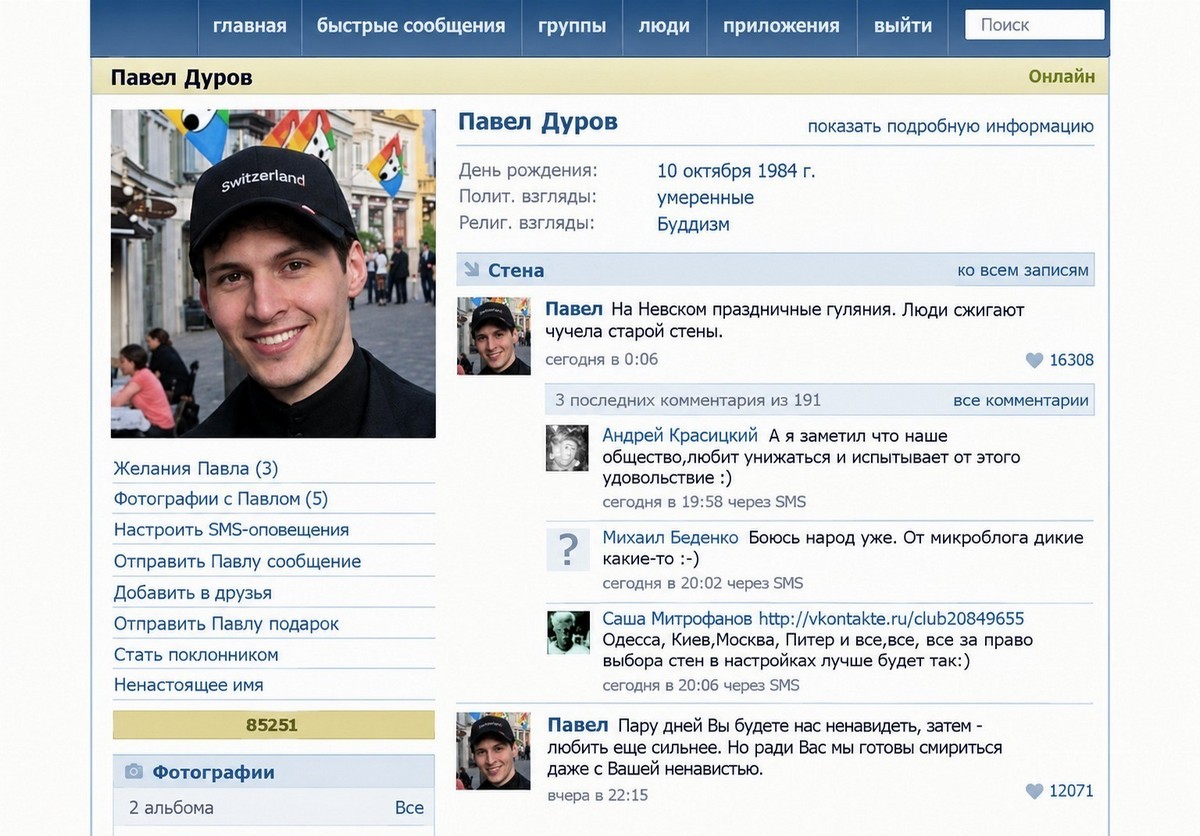Click the сегодня в 20:02 через SMS timestamp
Image resolution: width=1200 pixels, height=836 pixels.
[703, 583]
